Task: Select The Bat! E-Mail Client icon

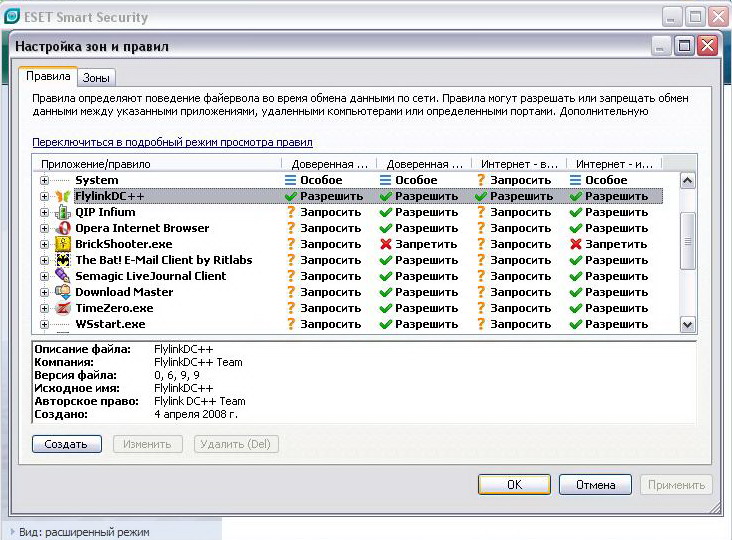Action: [62, 261]
